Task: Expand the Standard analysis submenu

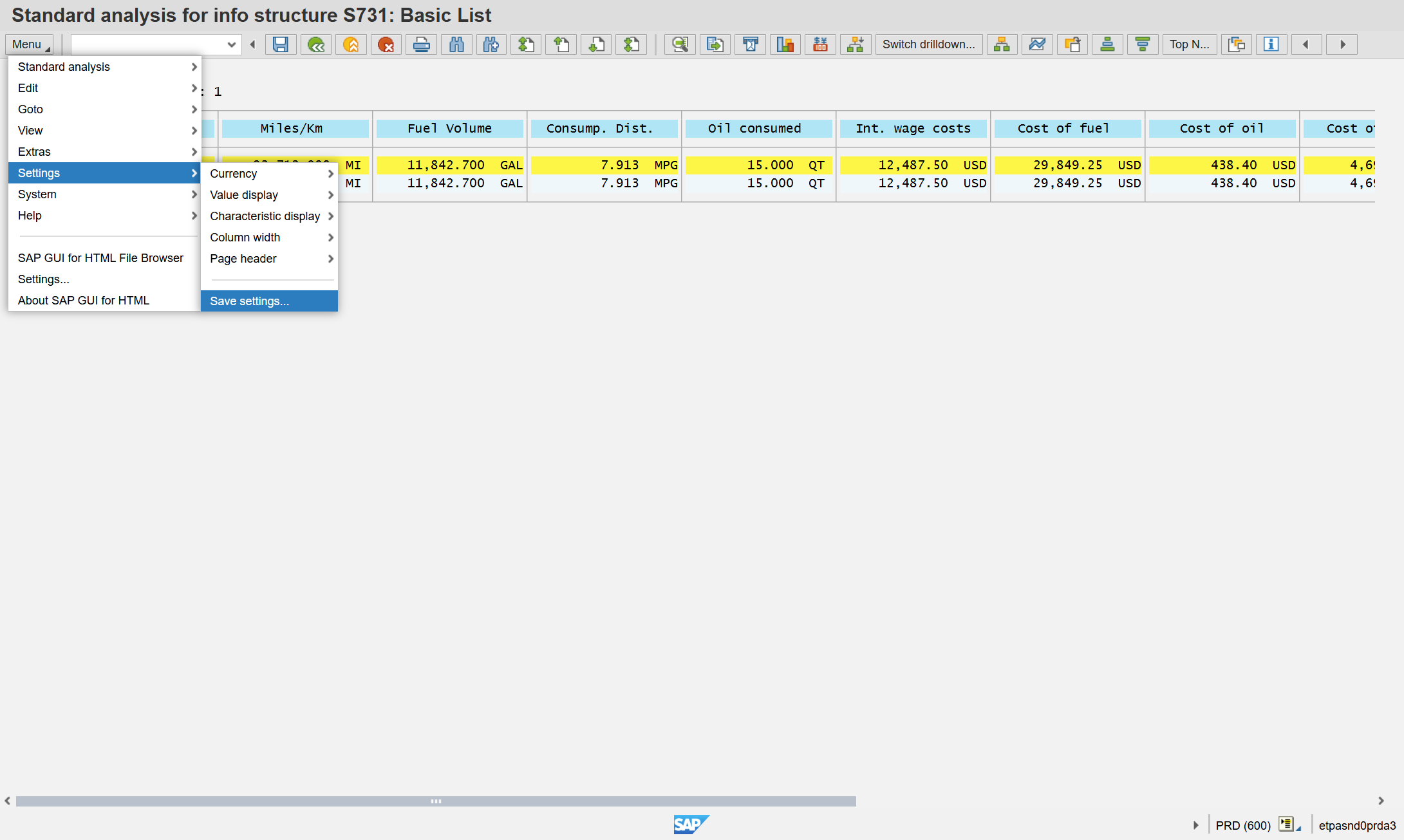Action: coord(104,67)
